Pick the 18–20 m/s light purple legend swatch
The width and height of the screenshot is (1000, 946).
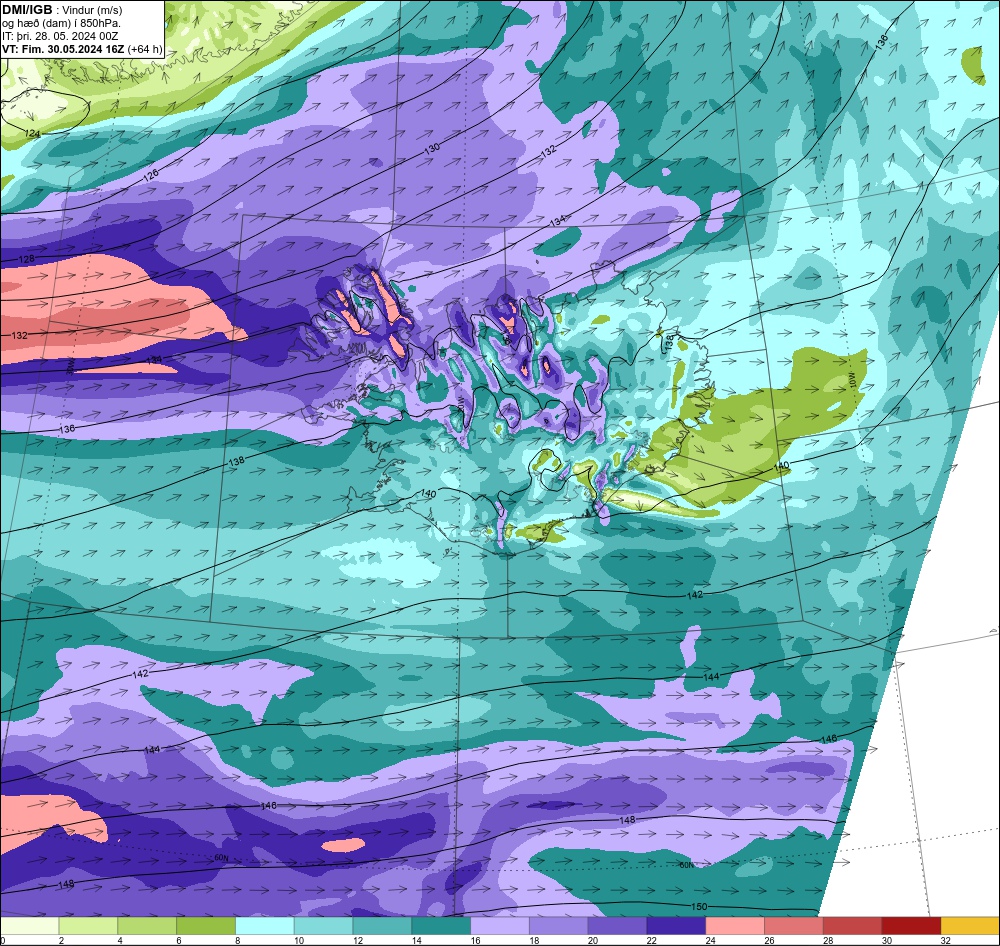pos(559,926)
